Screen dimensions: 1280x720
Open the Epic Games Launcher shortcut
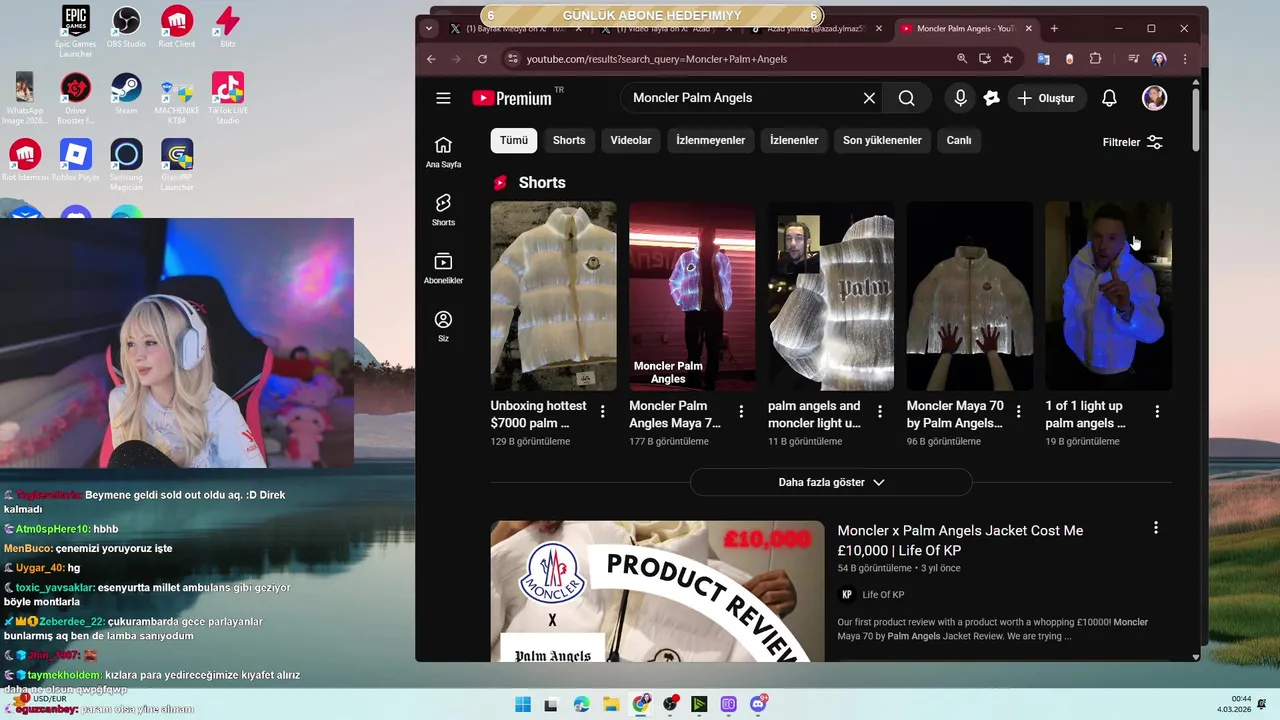point(75,31)
